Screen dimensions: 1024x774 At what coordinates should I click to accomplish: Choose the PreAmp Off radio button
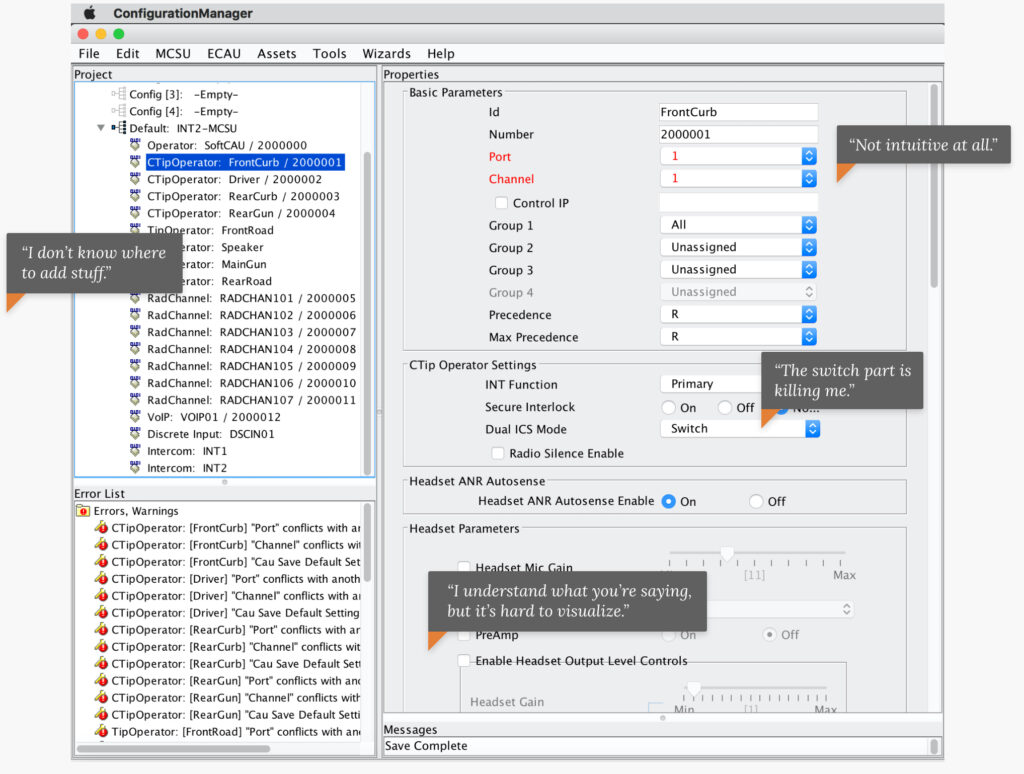coord(770,634)
